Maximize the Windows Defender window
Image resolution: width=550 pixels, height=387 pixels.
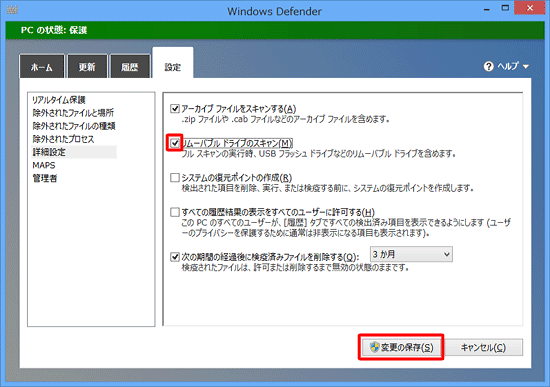point(505,8)
